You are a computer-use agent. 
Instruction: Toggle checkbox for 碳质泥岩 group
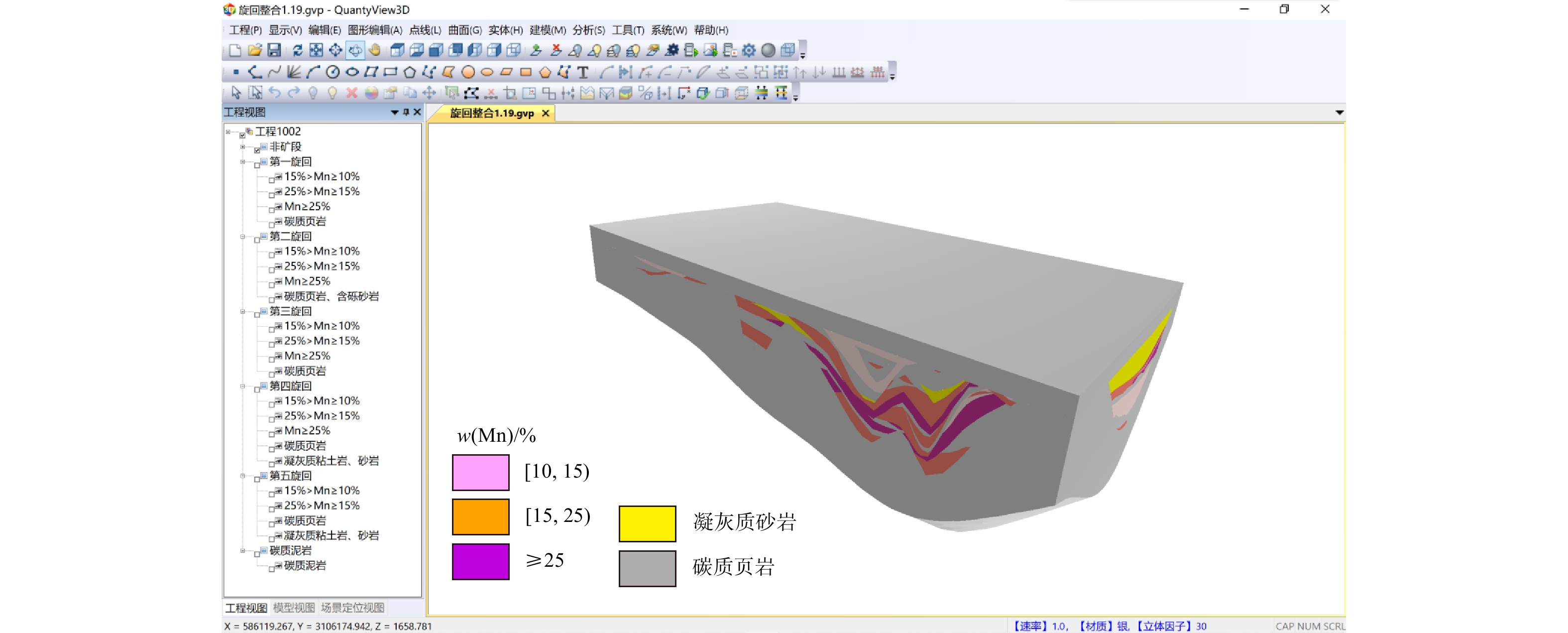coord(257,554)
